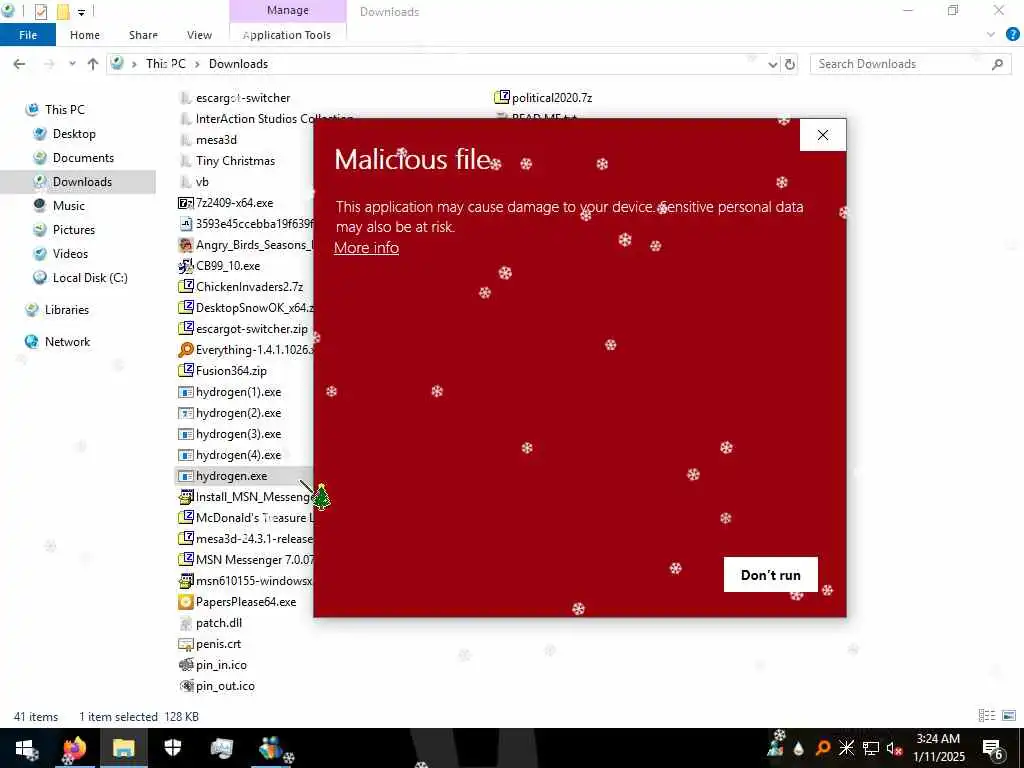Select the pin_in.ico file icon
This screenshot has width=1024, height=768.
185,665
